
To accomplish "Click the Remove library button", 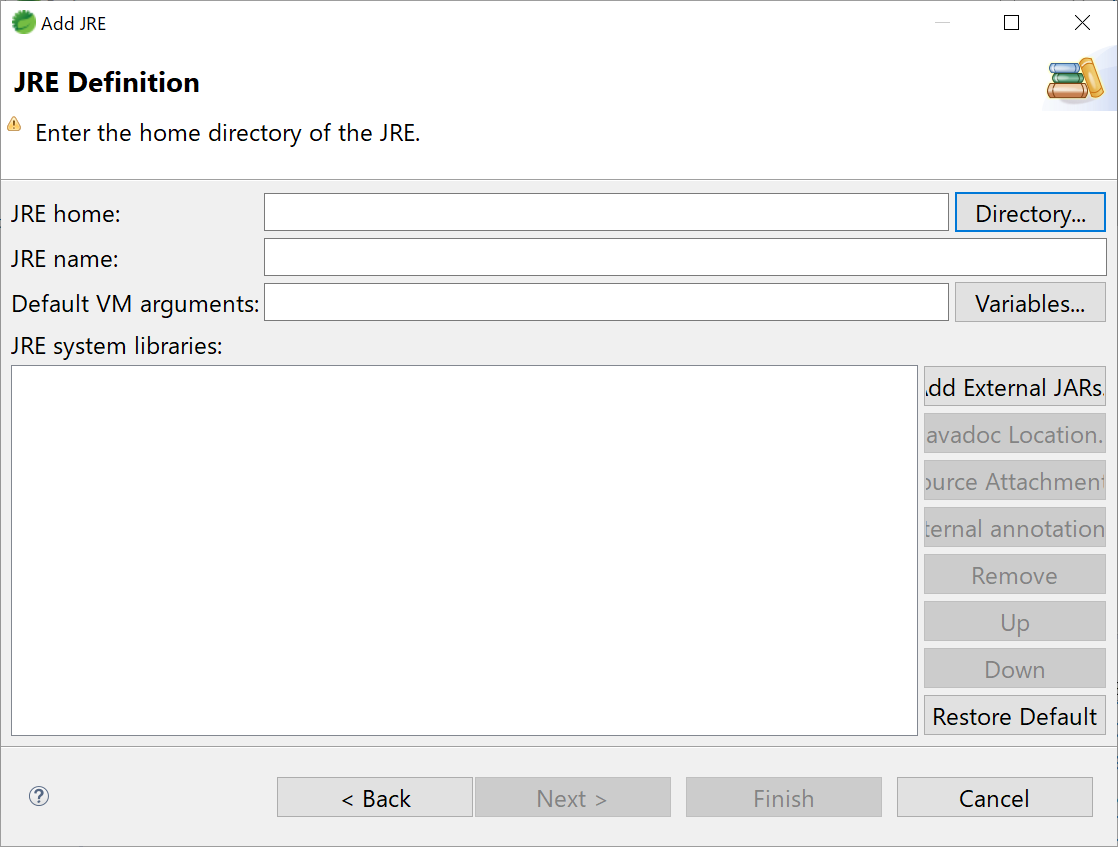I will tap(1015, 575).
